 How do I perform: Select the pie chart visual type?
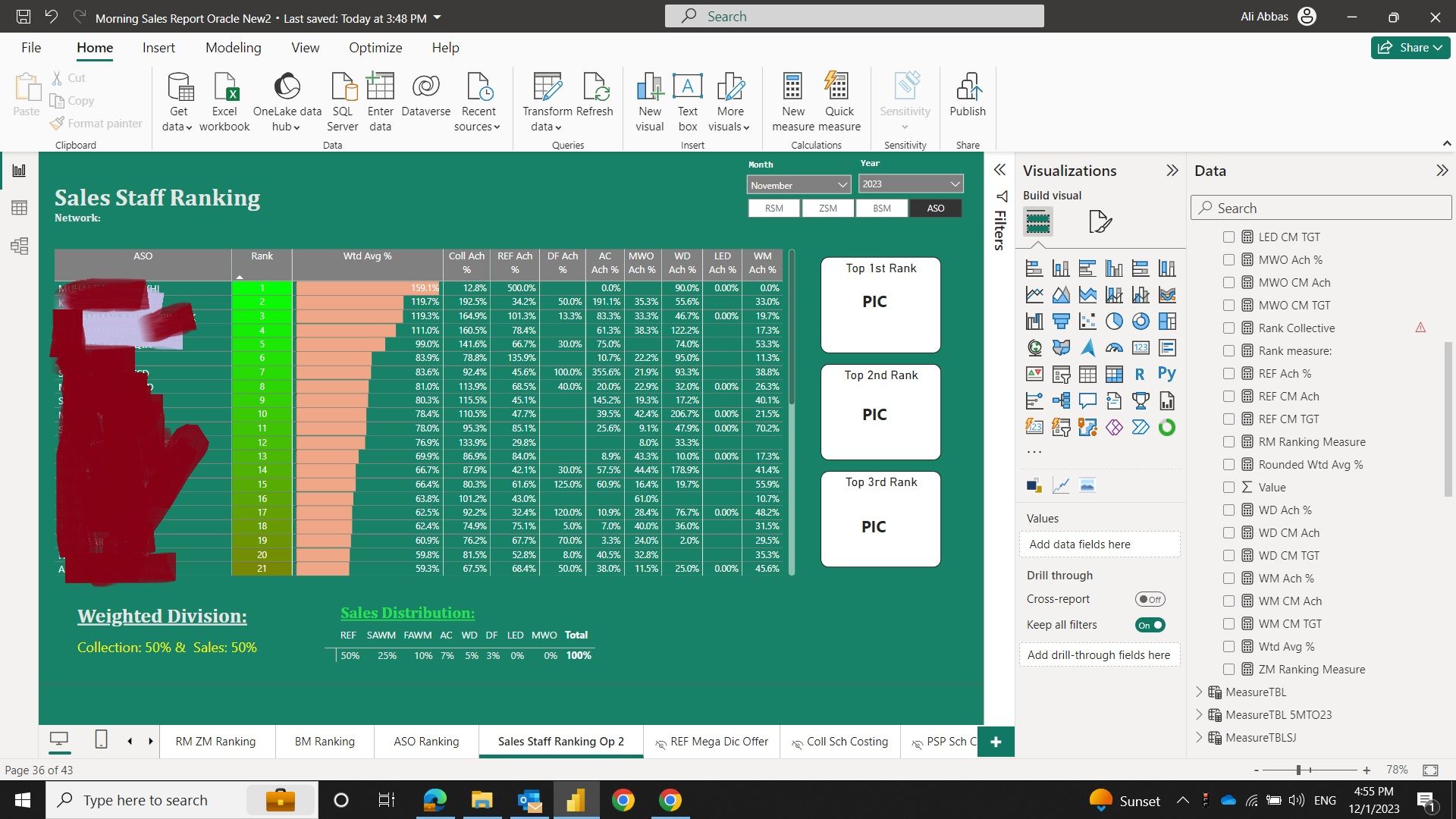[x=1114, y=321]
